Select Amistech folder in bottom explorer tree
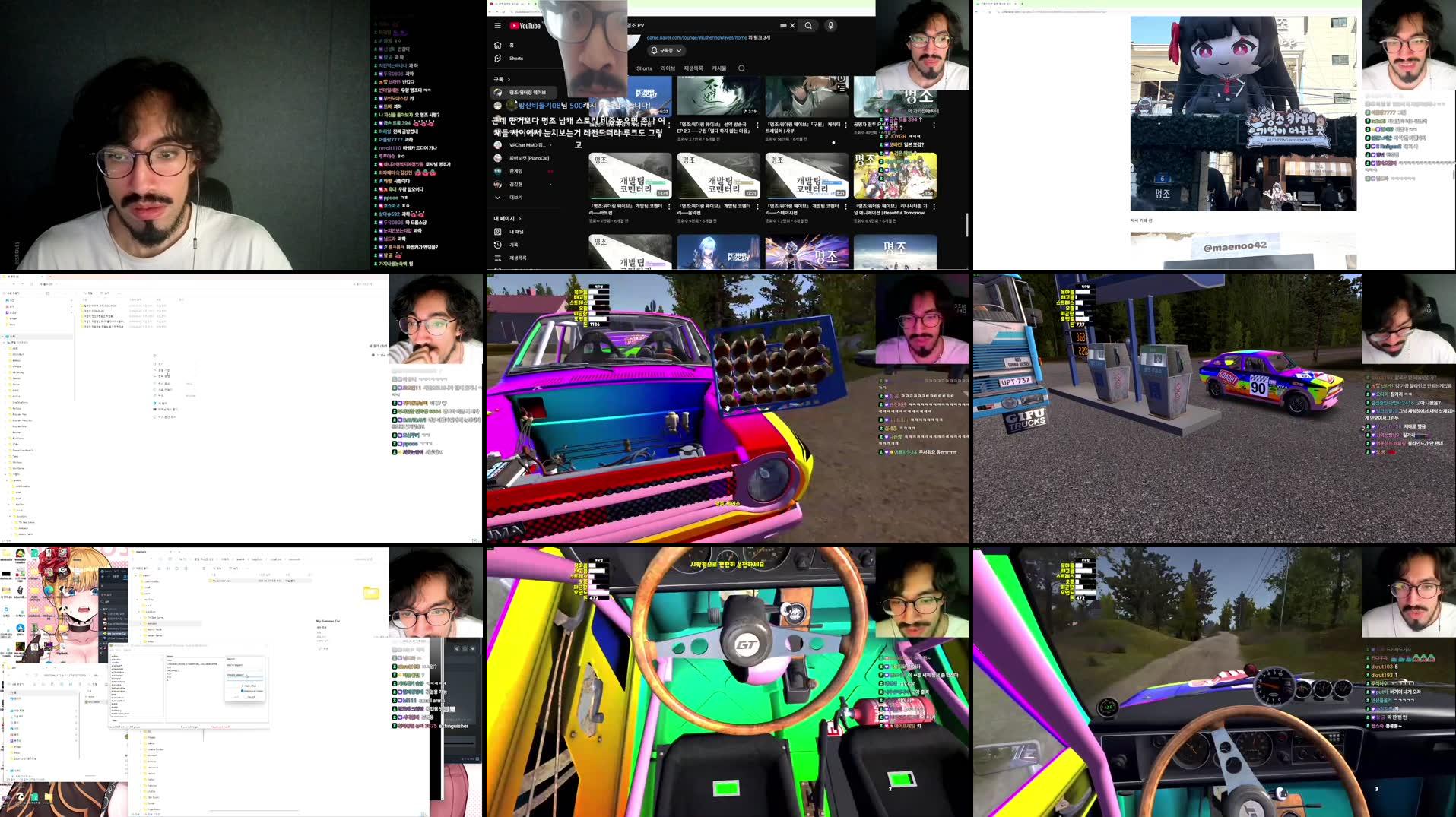The height and width of the screenshot is (817, 1456). pyautogui.click(x=154, y=623)
